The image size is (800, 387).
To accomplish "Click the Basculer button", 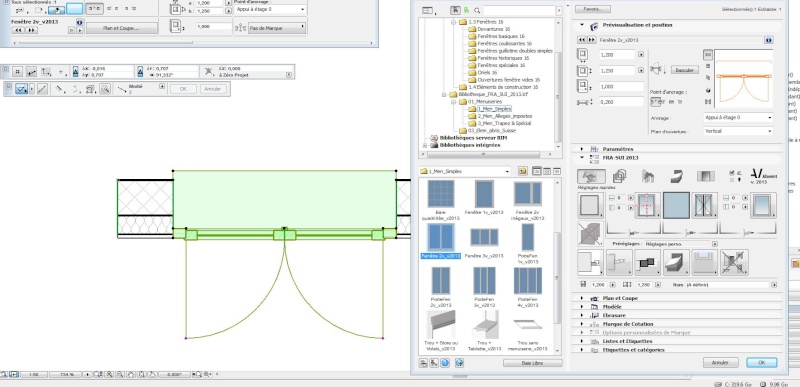I will tap(684, 70).
